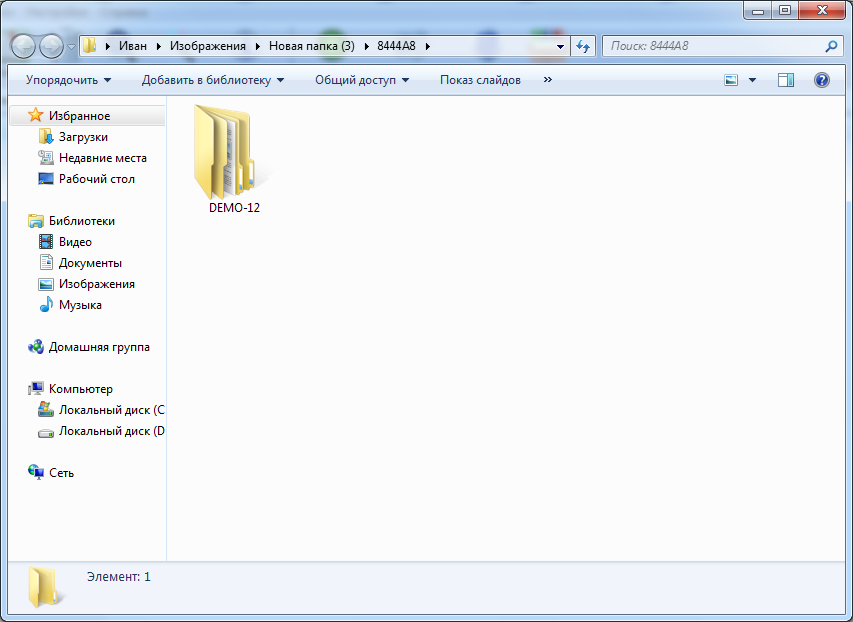Click the Избранное star icon
Image resolution: width=853 pixels, height=622 pixels.
pos(35,115)
